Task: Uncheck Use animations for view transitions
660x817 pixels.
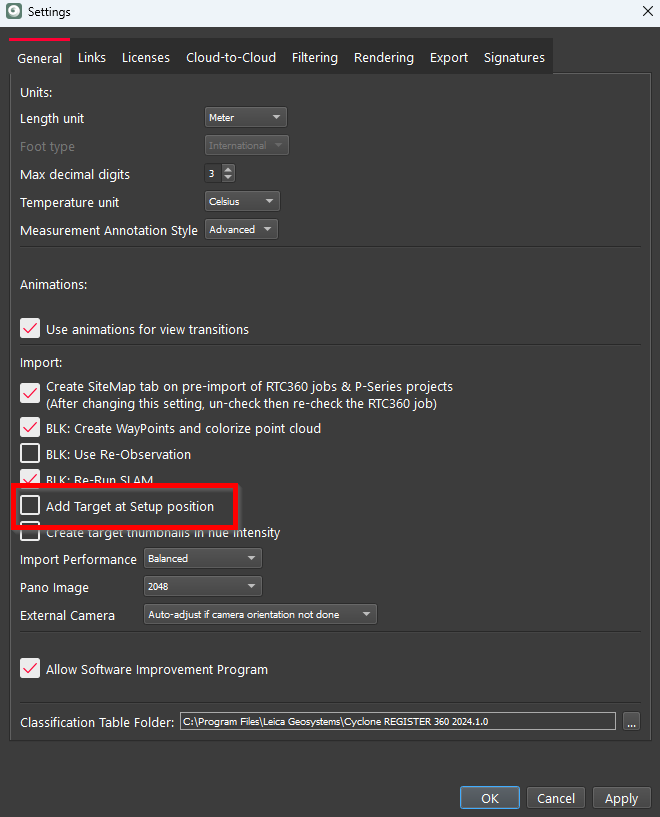Action: pyautogui.click(x=31, y=329)
